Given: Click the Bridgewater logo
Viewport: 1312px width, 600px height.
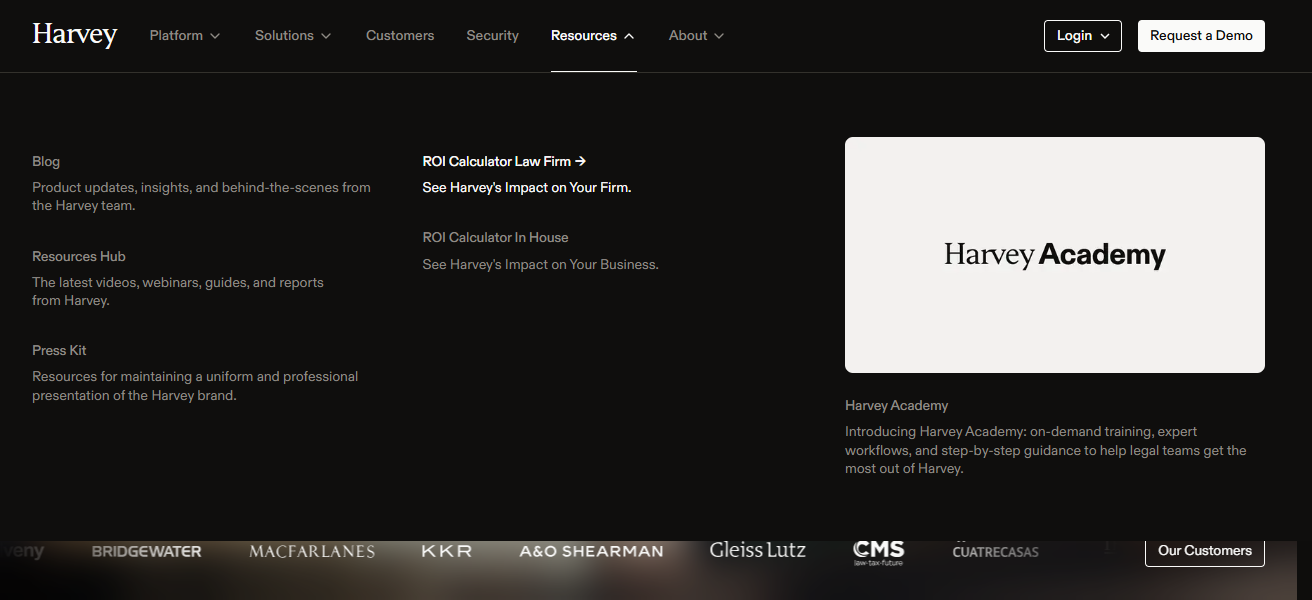Looking at the screenshot, I should (x=146, y=551).
